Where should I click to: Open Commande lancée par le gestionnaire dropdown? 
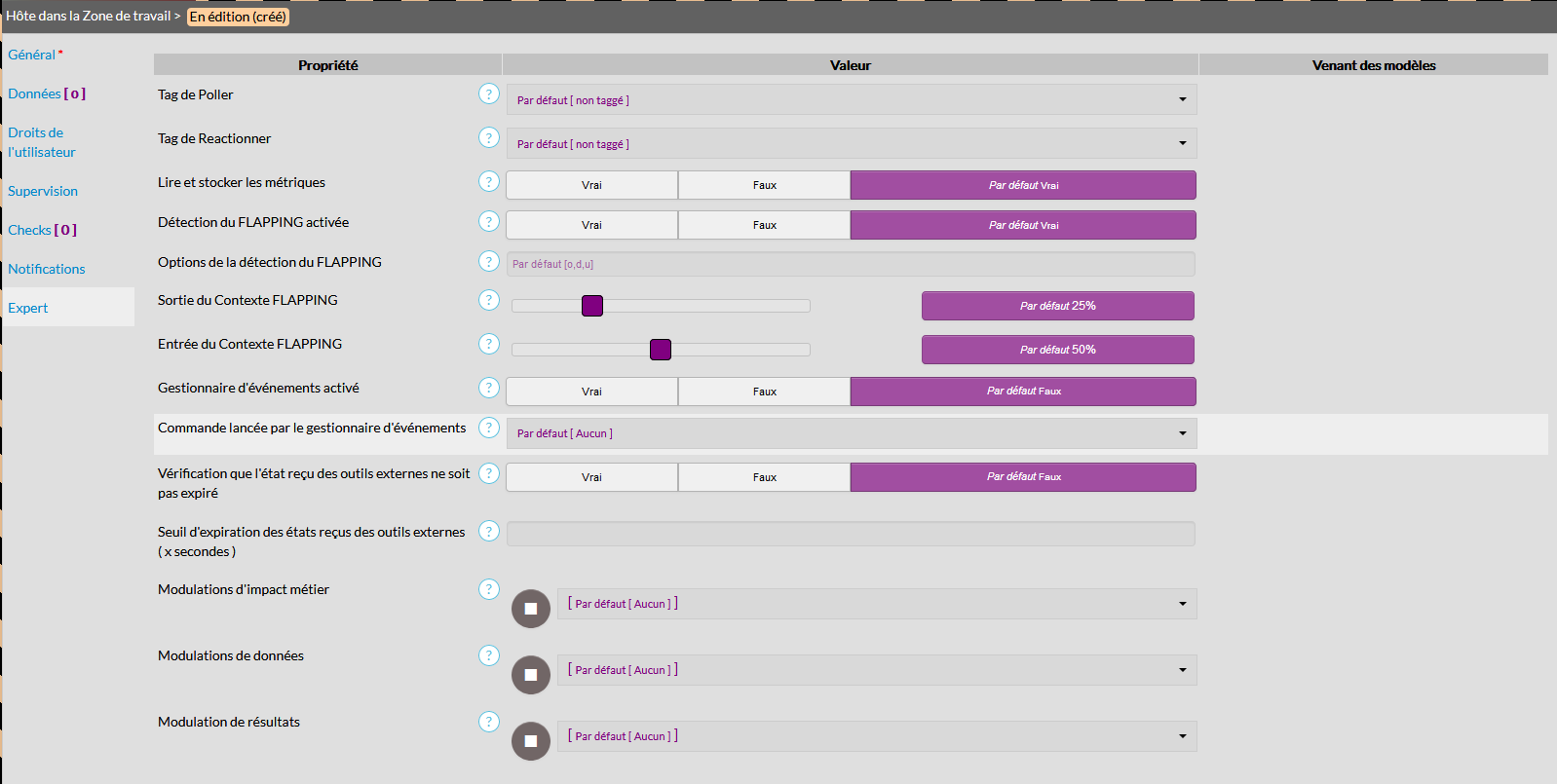pos(851,433)
